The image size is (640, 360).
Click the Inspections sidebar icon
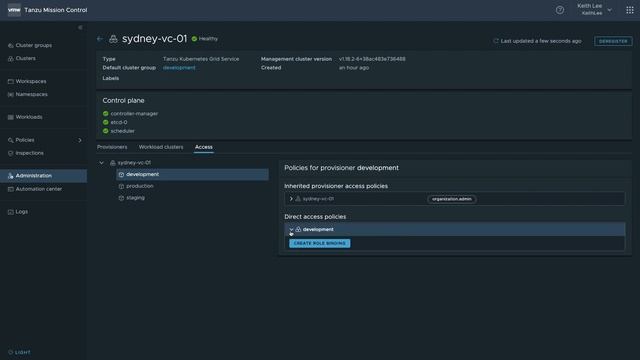11,153
